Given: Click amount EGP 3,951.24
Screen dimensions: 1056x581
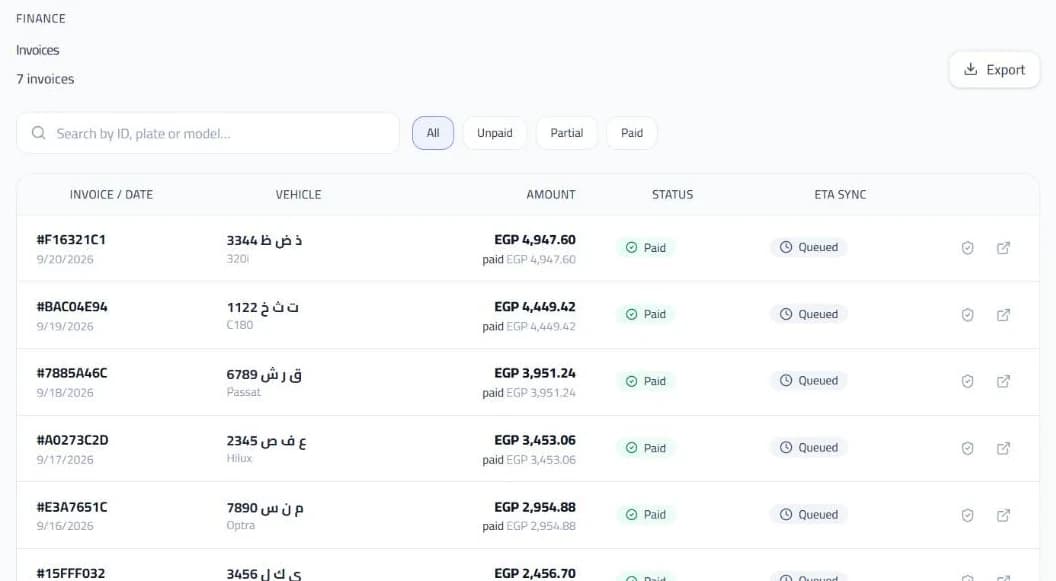Looking at the screenshot, I should click(x=535, y=373).
